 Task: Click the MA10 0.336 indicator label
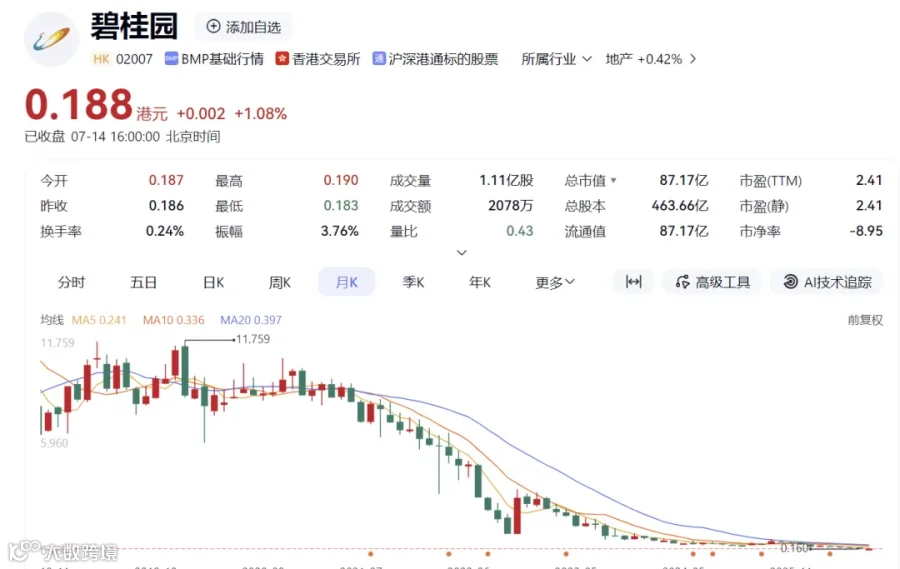click(173, 320)
